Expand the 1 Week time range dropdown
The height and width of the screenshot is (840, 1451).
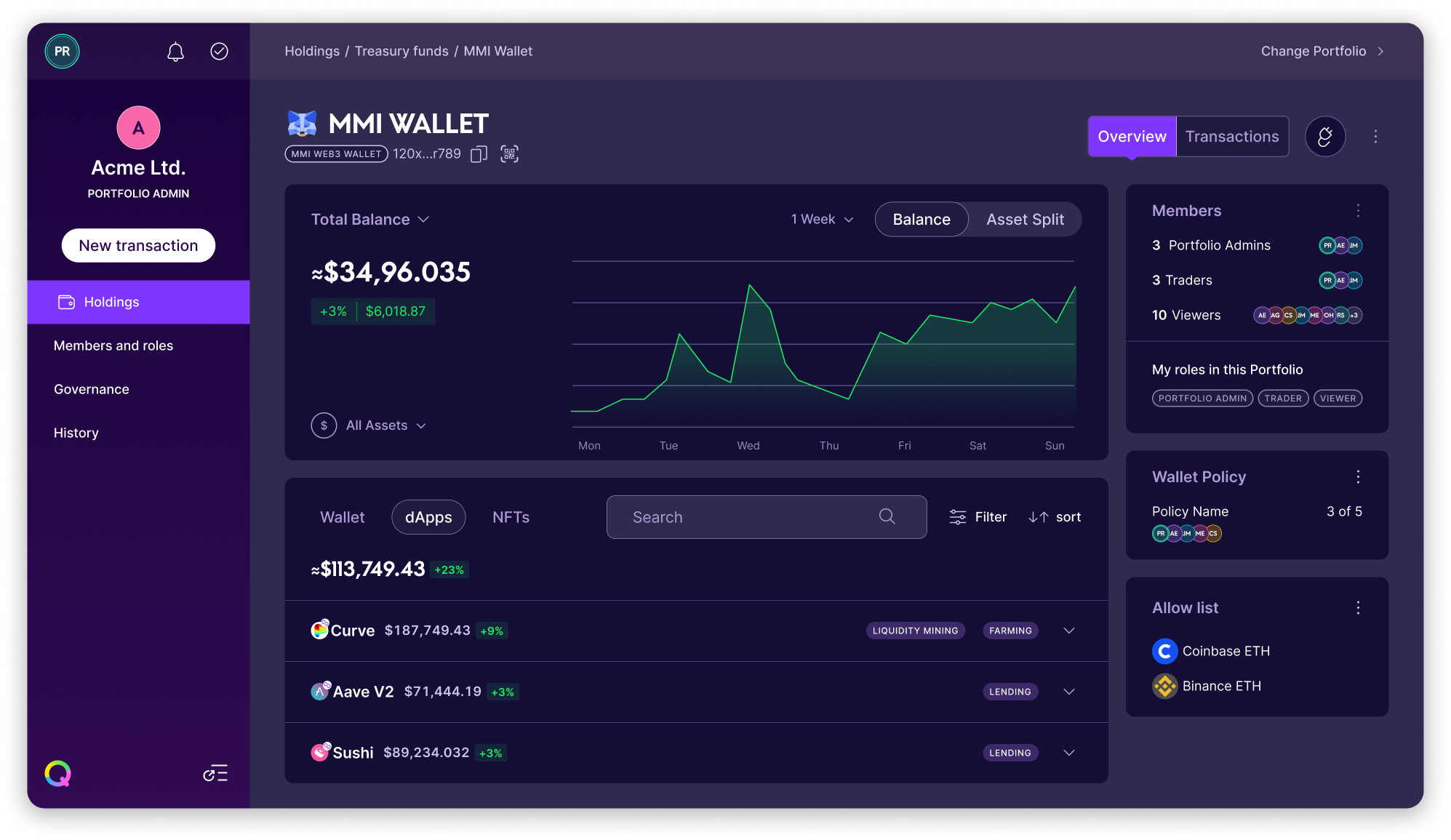820,219
